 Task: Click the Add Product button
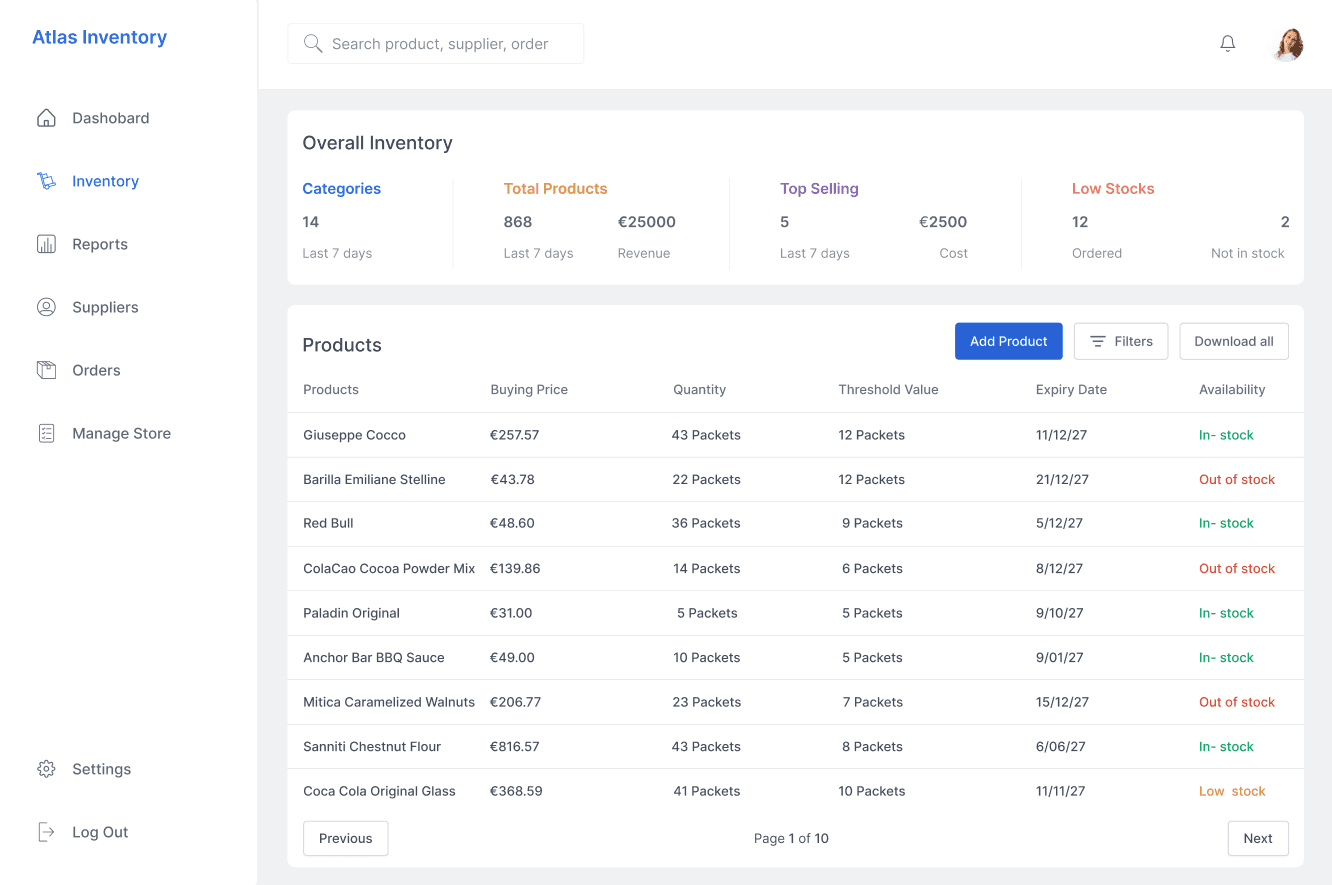(x=1009, y=341)
